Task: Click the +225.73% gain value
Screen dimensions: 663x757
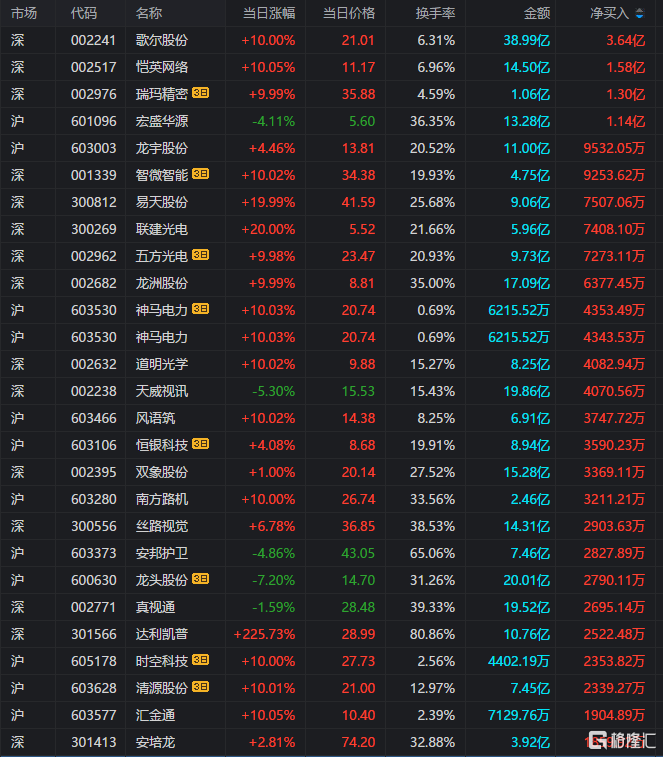Action: pos(264,634)
